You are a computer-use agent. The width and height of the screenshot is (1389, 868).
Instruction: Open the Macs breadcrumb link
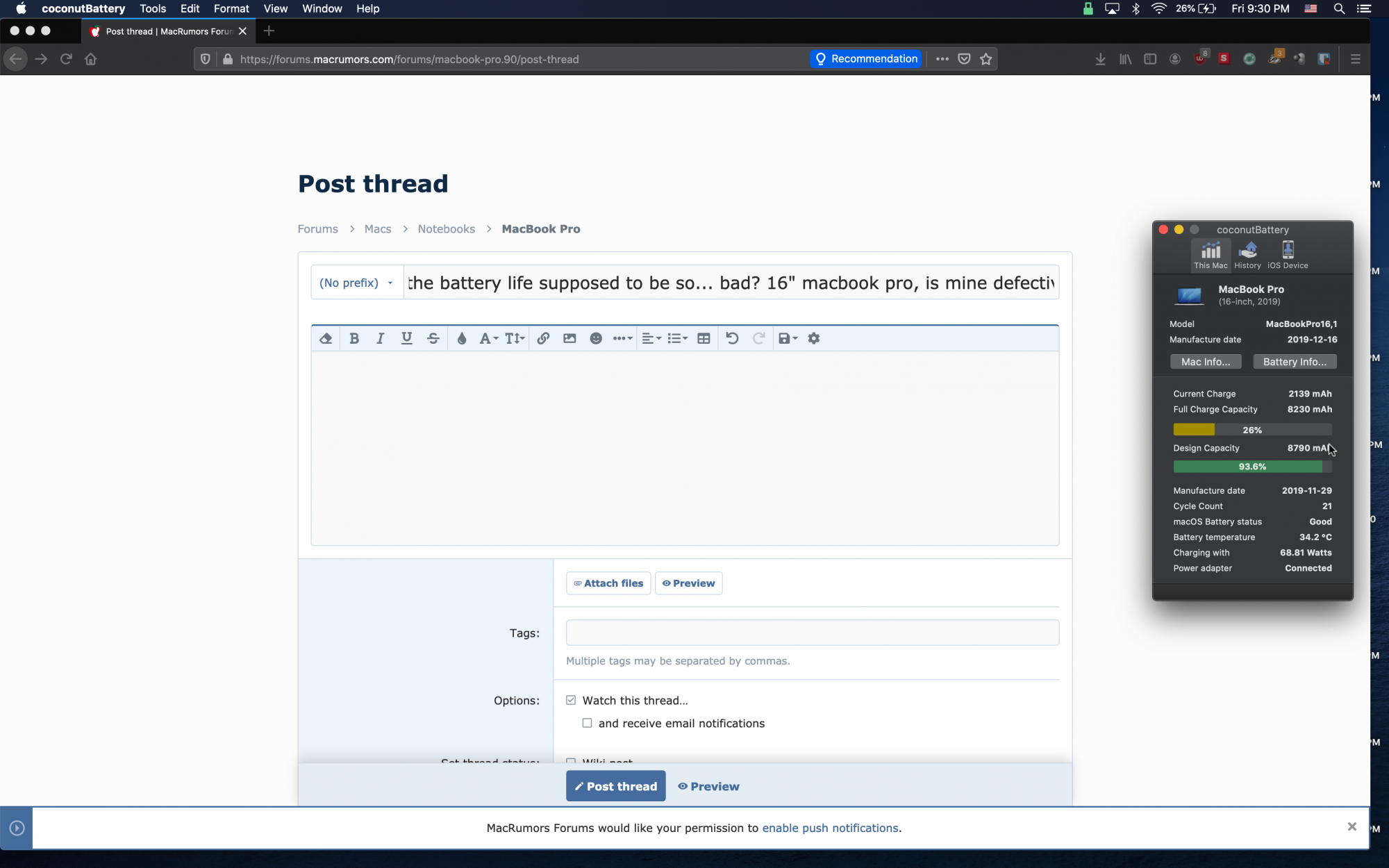(378, 229)
